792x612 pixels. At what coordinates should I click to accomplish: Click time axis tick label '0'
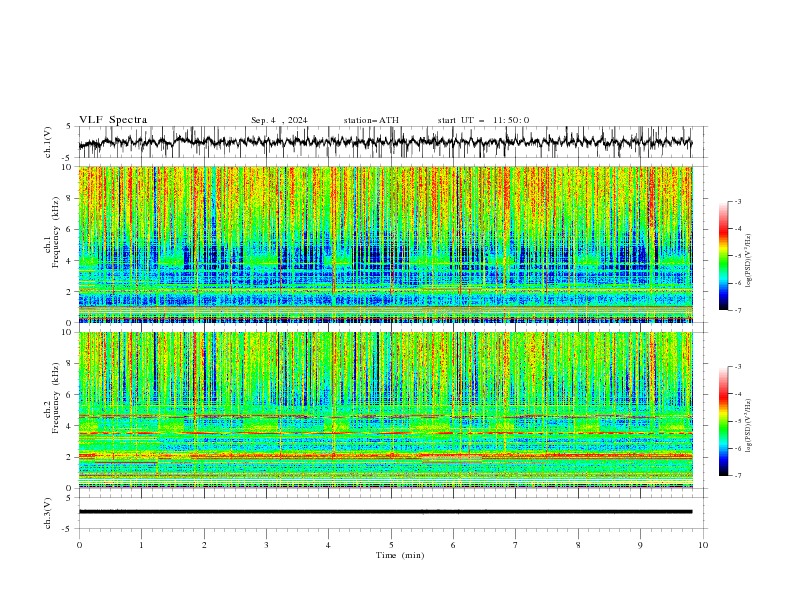[x=79, y=545]
